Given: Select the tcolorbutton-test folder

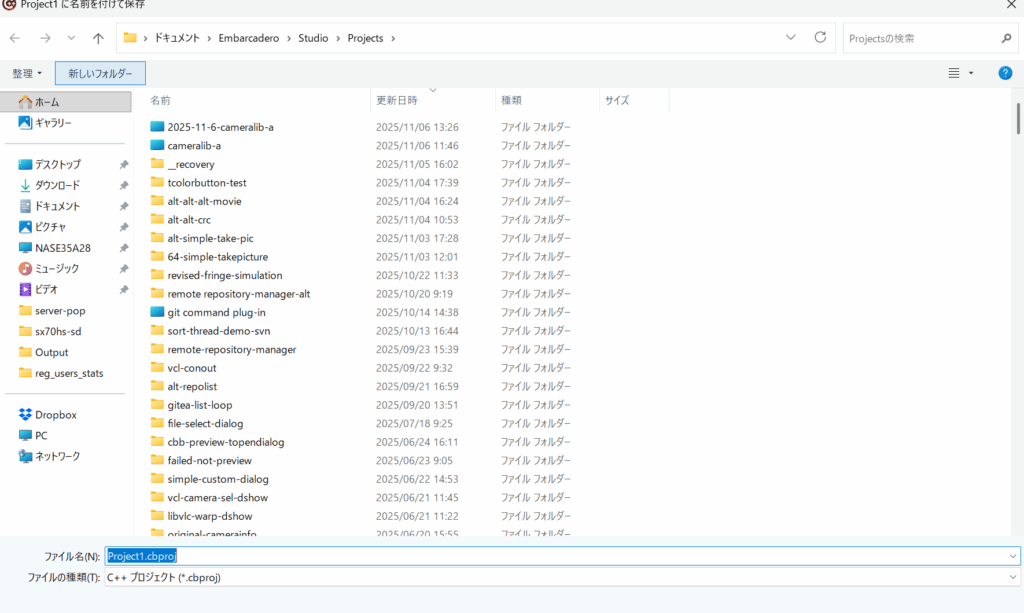Looking at the screenshot, I should pyautogui.click(x=206, y=182).
